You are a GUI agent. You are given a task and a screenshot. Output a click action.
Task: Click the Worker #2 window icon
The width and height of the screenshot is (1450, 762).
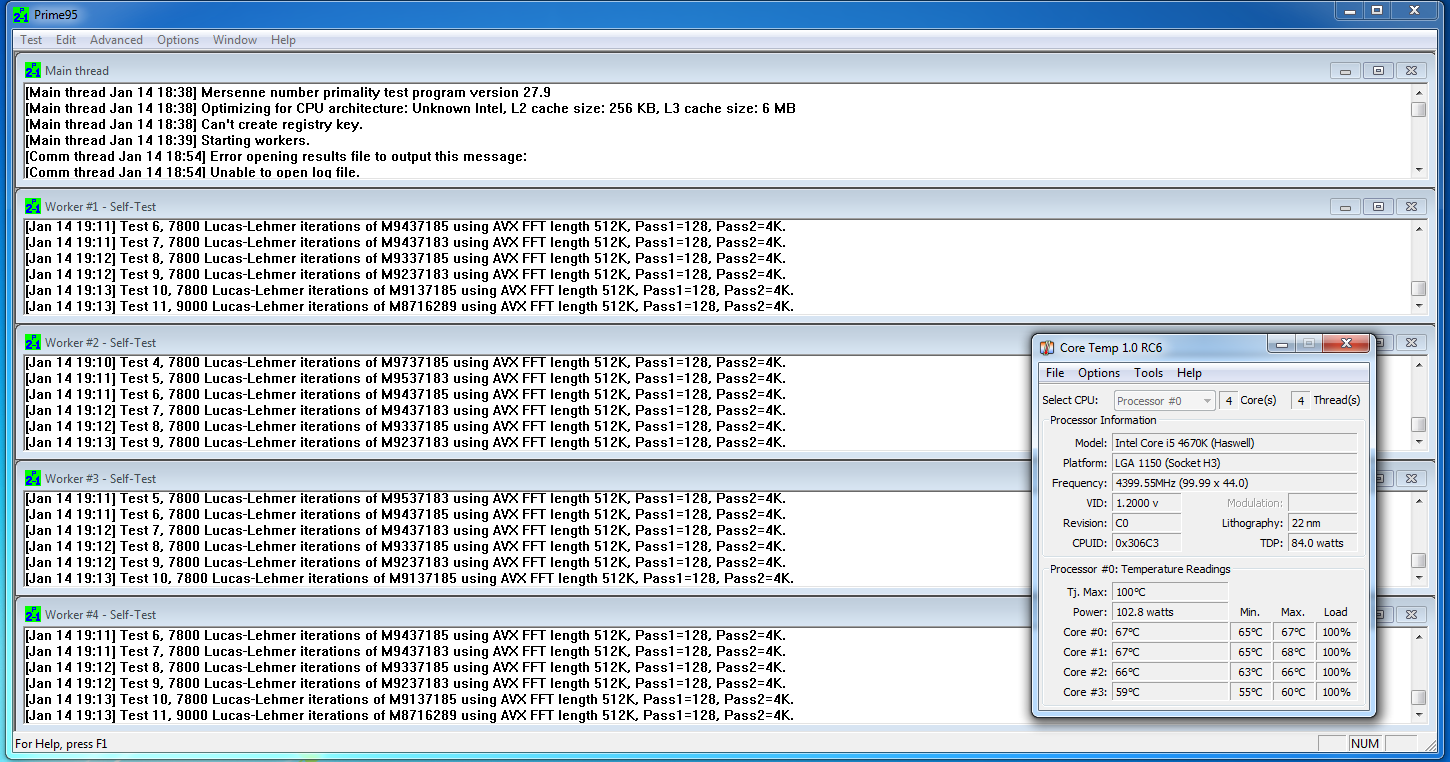coord(33,342)
